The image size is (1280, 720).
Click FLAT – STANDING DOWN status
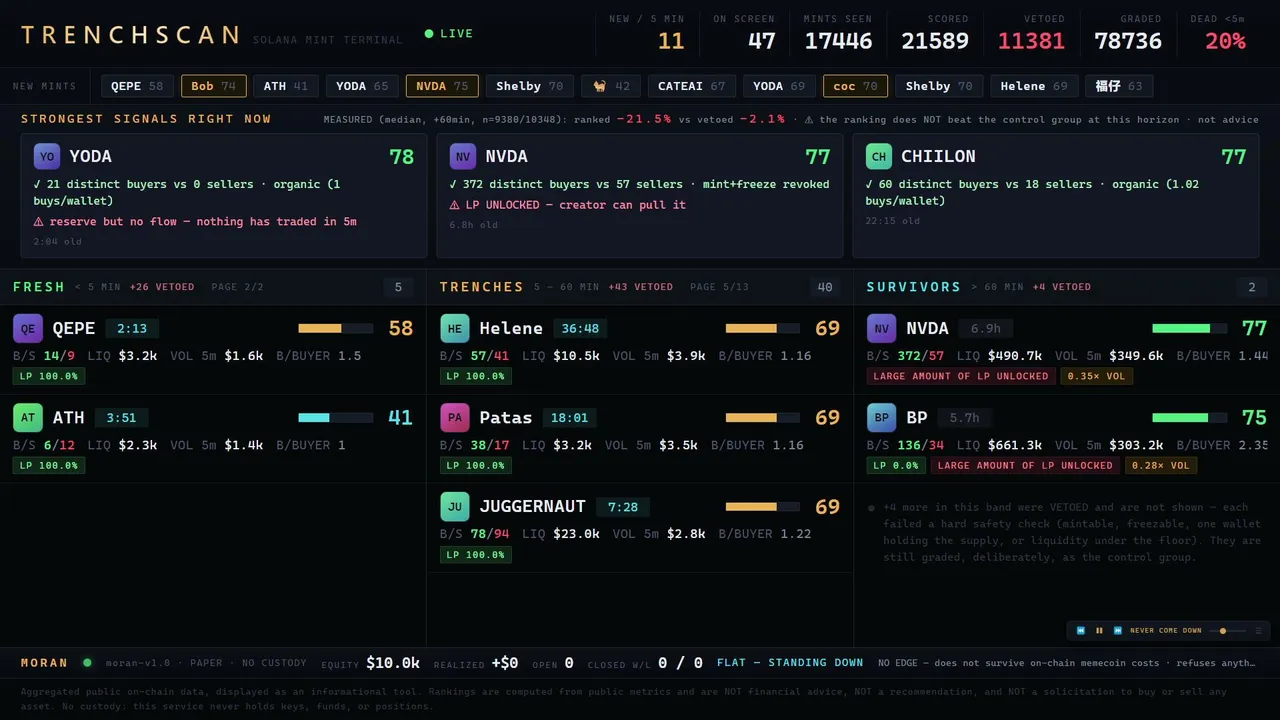(790, 662)
